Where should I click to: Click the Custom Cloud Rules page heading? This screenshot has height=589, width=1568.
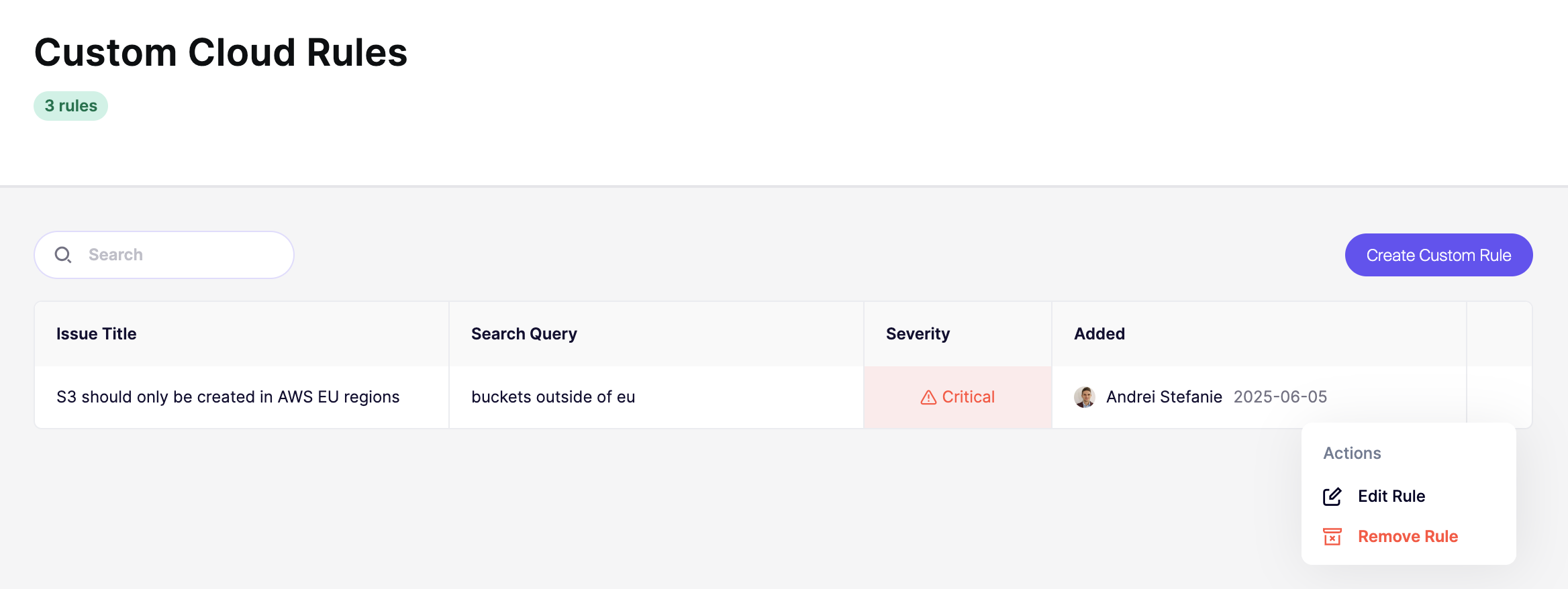pyautogui.click(x=221, y=52)
